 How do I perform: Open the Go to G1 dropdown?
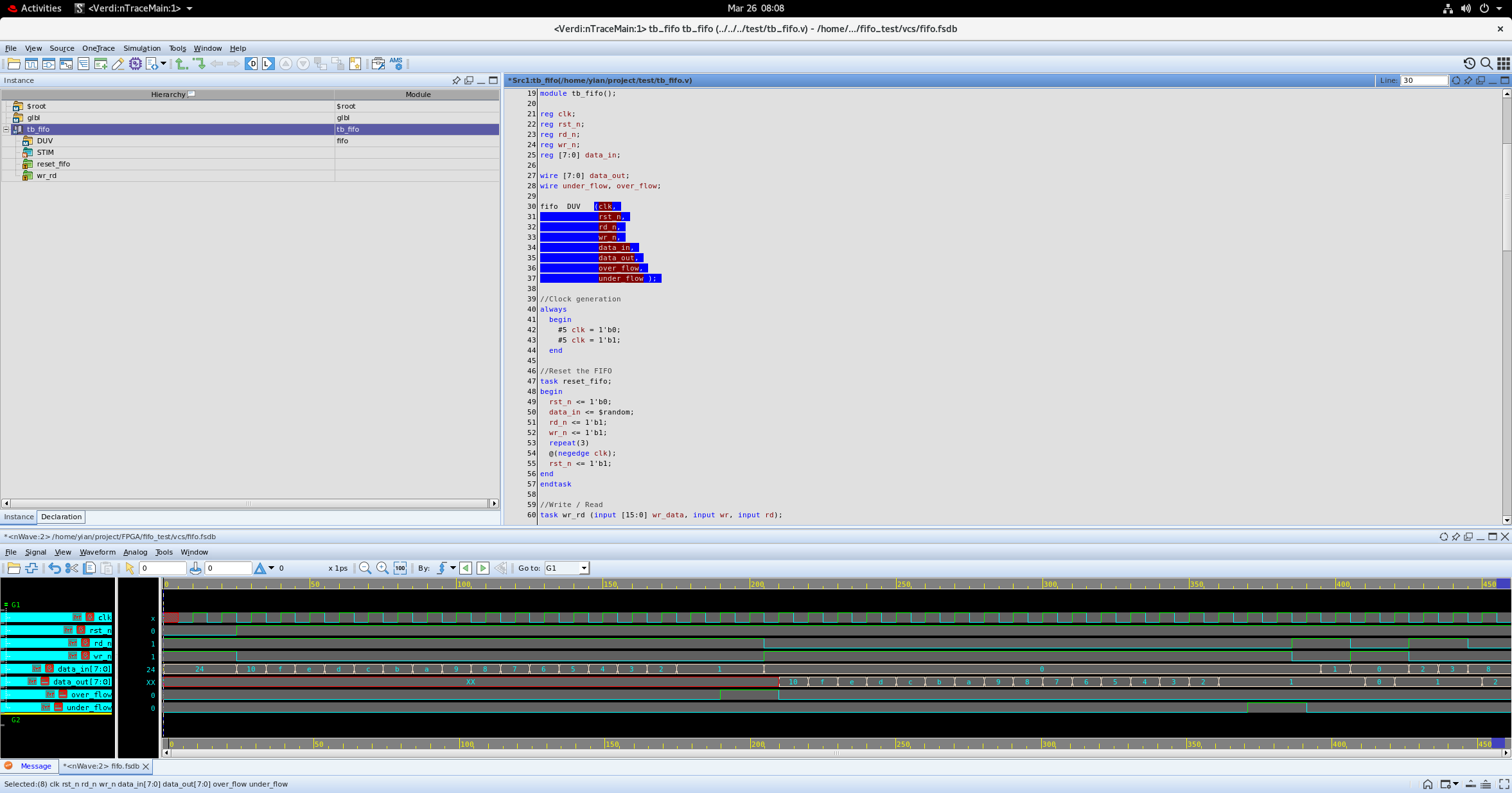coord(583,568)
